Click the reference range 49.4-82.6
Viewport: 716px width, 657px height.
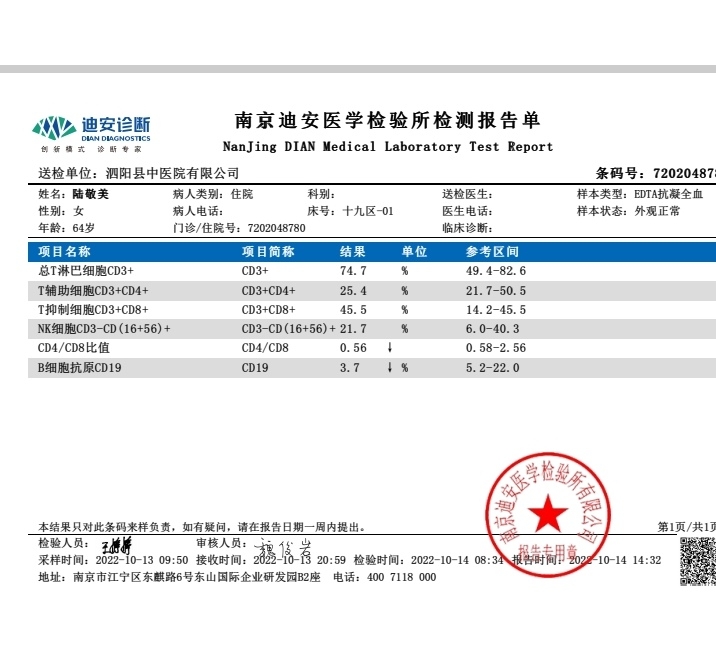[x=496, y=271]
